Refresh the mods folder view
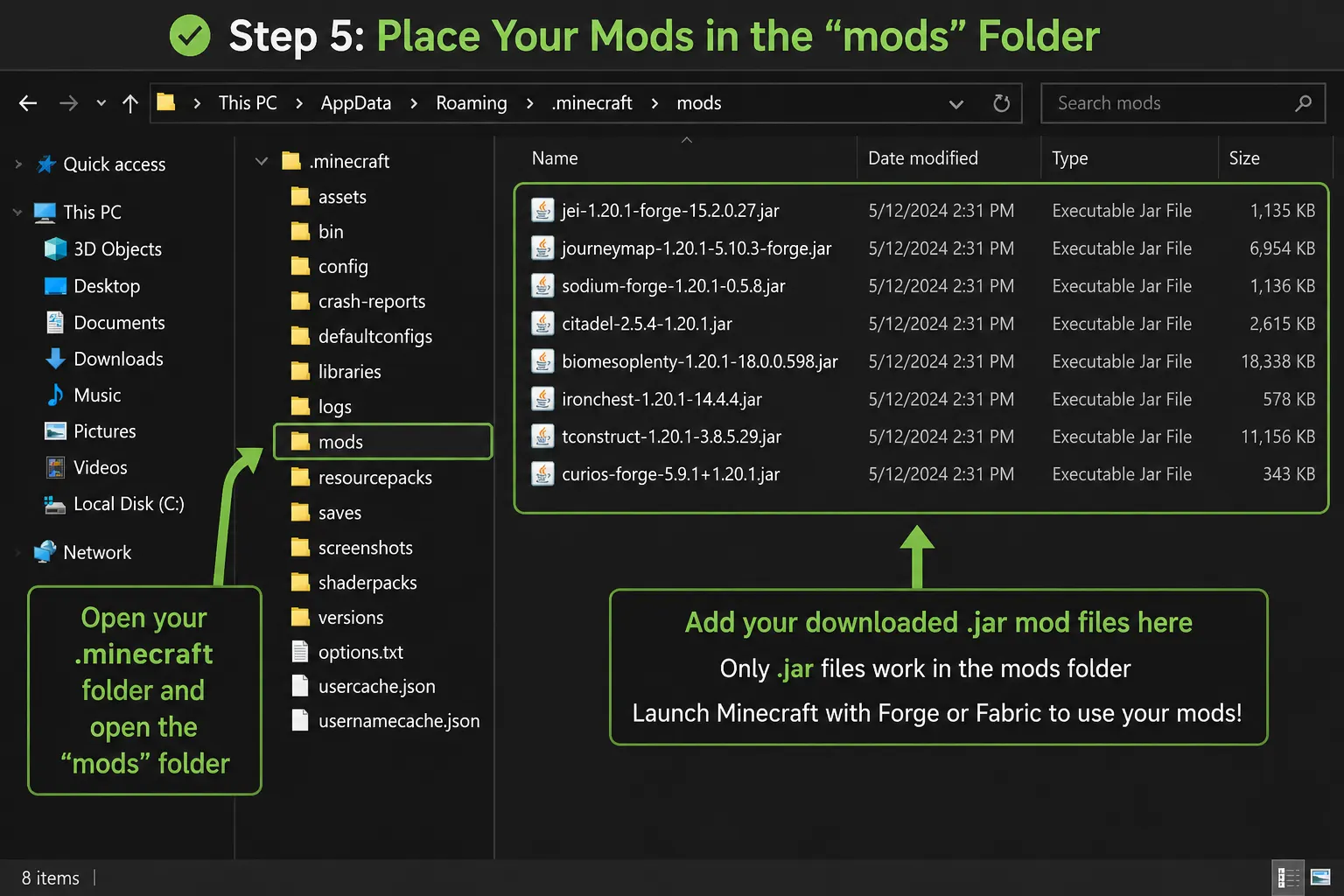This screenshot has width=1344, height=896. pos(1002,103)
